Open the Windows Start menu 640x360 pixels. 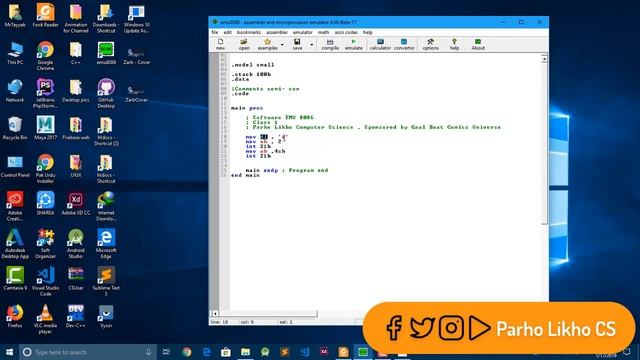click(9, 352)
